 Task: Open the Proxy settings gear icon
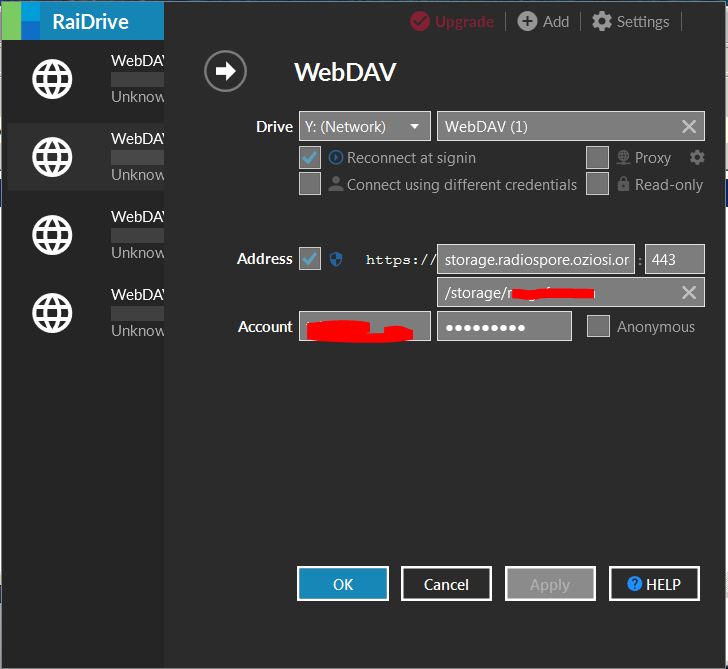coord(697,158)
